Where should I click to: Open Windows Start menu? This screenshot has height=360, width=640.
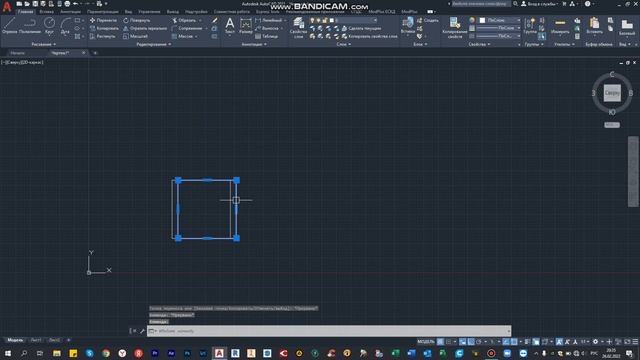click(x=8, y=353)
